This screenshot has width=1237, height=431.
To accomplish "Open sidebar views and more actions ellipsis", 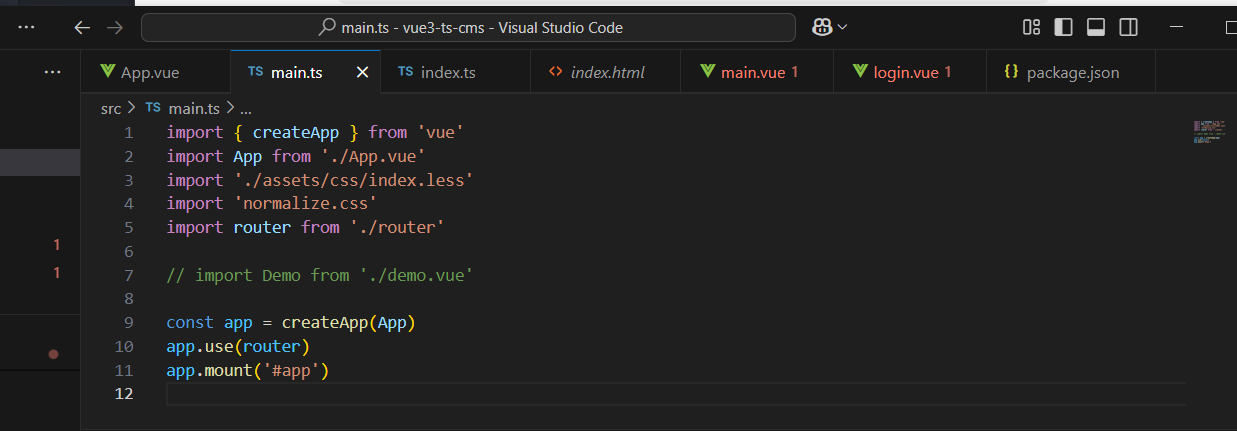I will [52, 72].
